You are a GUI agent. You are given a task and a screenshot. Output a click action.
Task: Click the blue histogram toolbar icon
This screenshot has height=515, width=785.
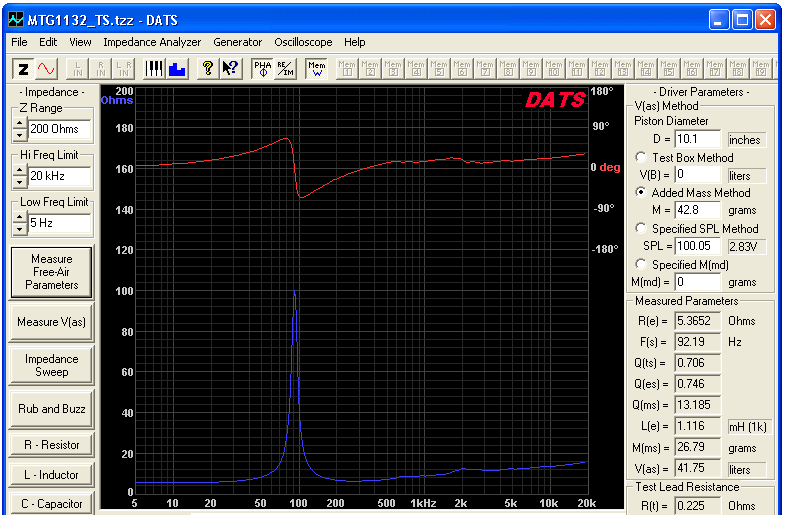pyautogui.click(x=177, y=69)
